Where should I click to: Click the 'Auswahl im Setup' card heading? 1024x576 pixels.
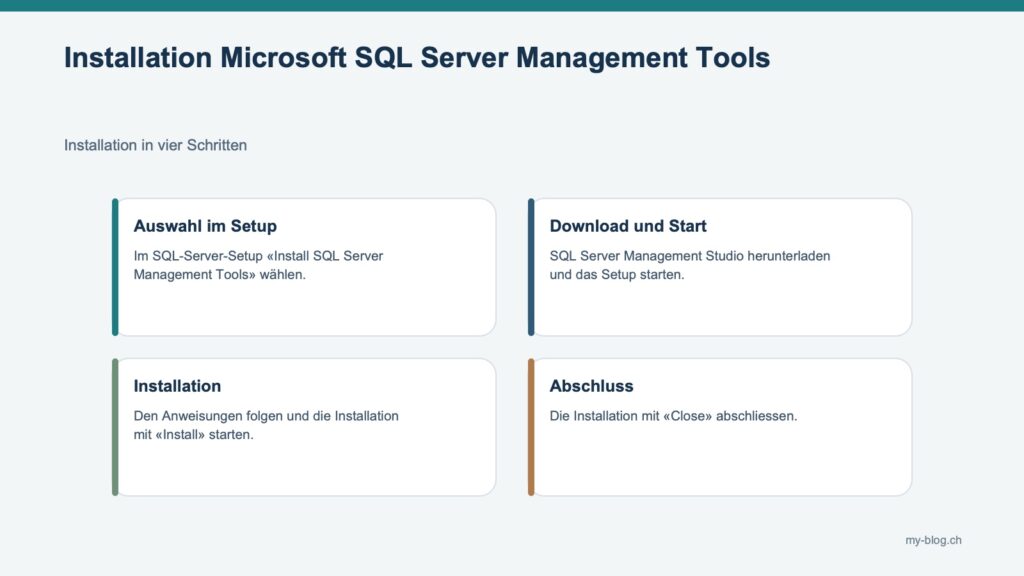pos(205,226)
